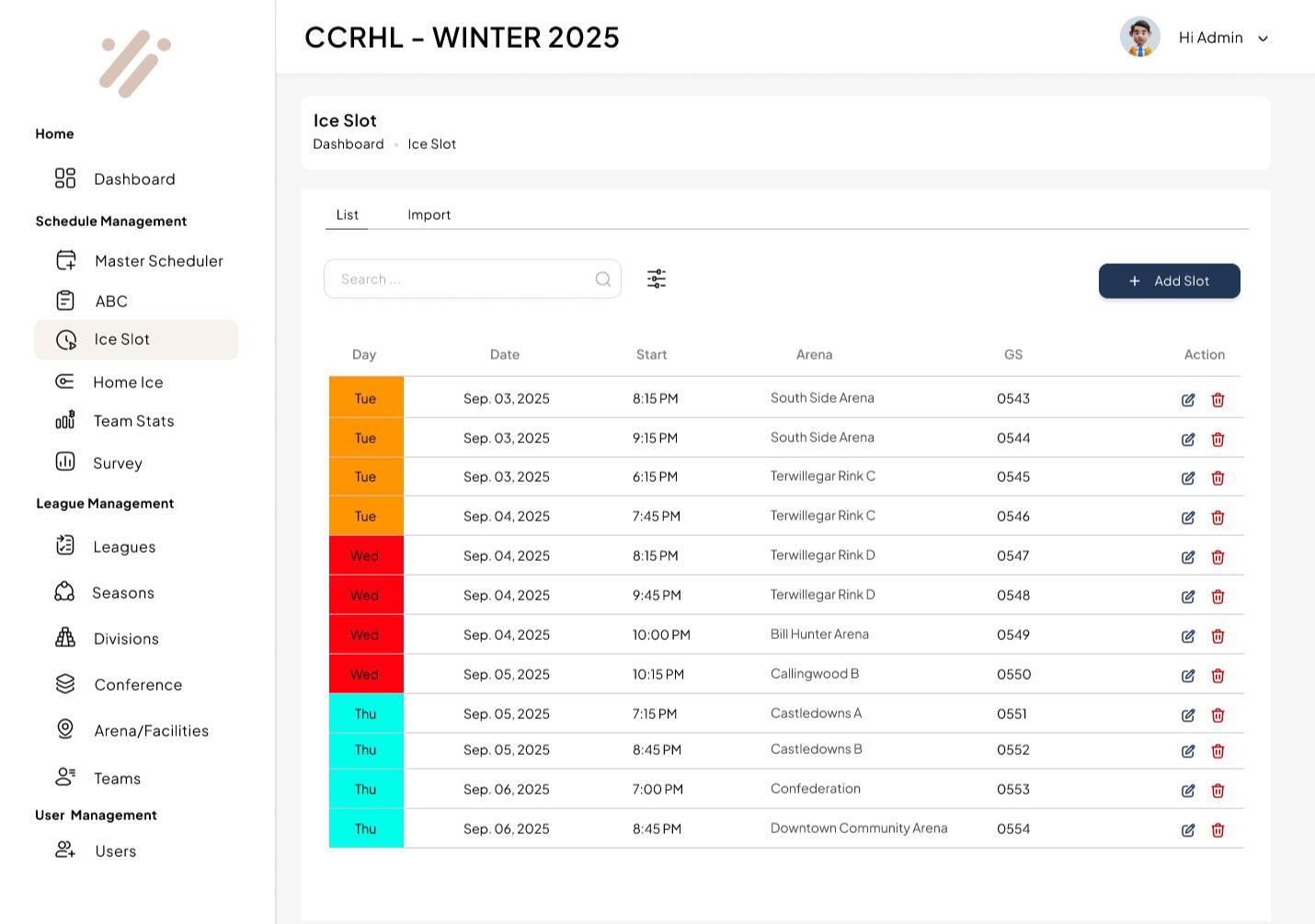Delete the Downtown Community Arena slot
This screenshot has height=924, width=1315.
(1218, 830)
